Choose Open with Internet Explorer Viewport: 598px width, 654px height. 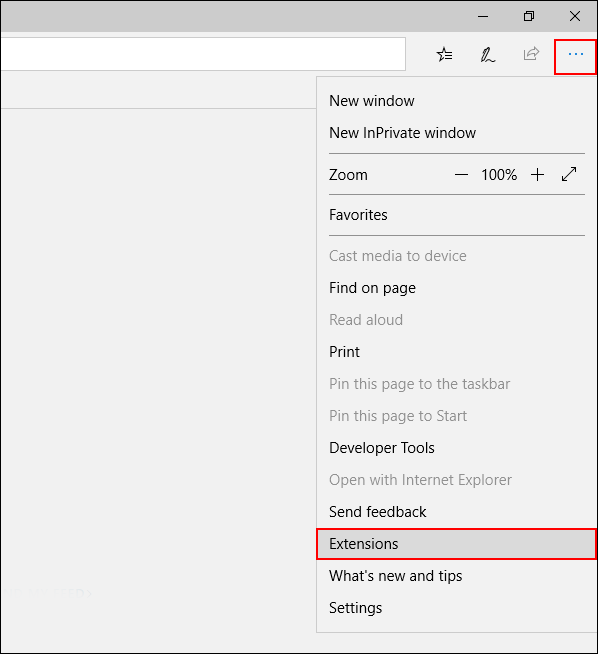(x=457, y=480)
